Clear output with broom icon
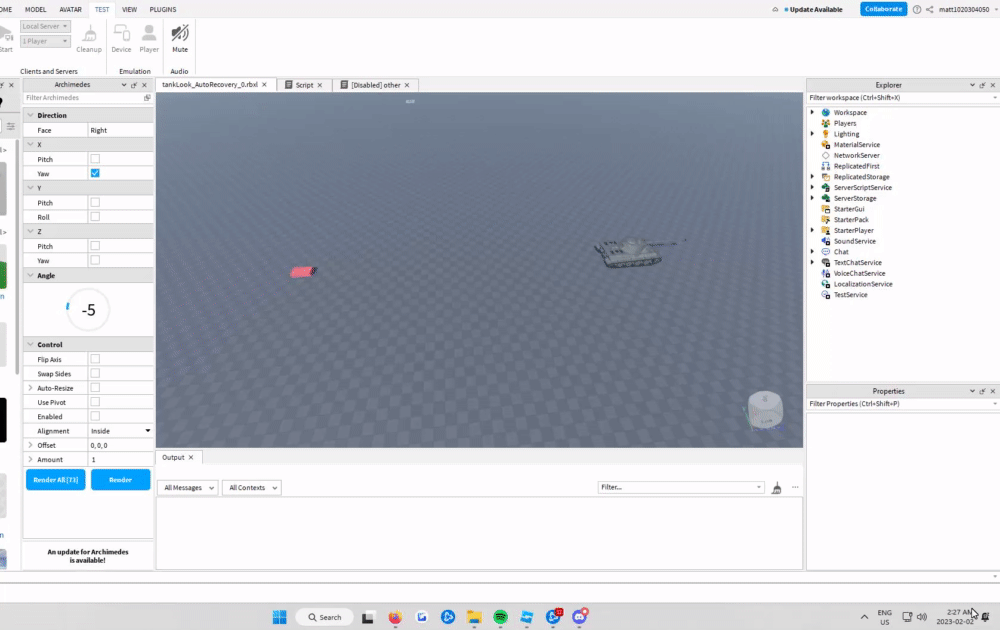The width and height of the screenshot is (1000, 630). (776, 488)
